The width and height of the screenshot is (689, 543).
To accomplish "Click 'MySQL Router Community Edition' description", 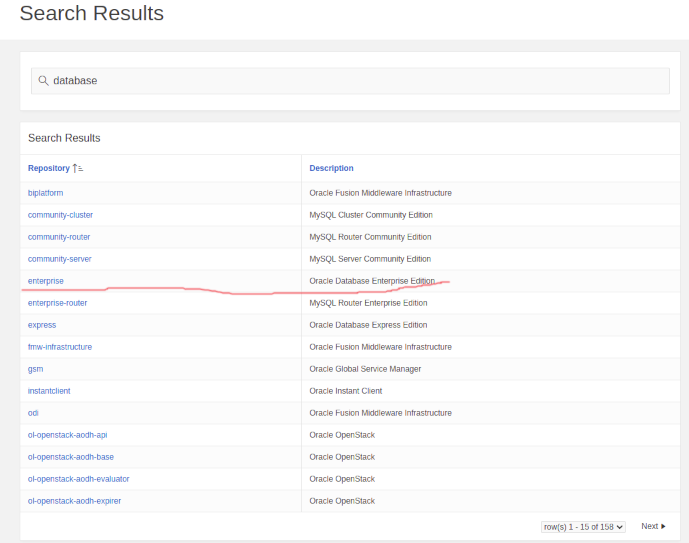I will click(x=370, y=237).
